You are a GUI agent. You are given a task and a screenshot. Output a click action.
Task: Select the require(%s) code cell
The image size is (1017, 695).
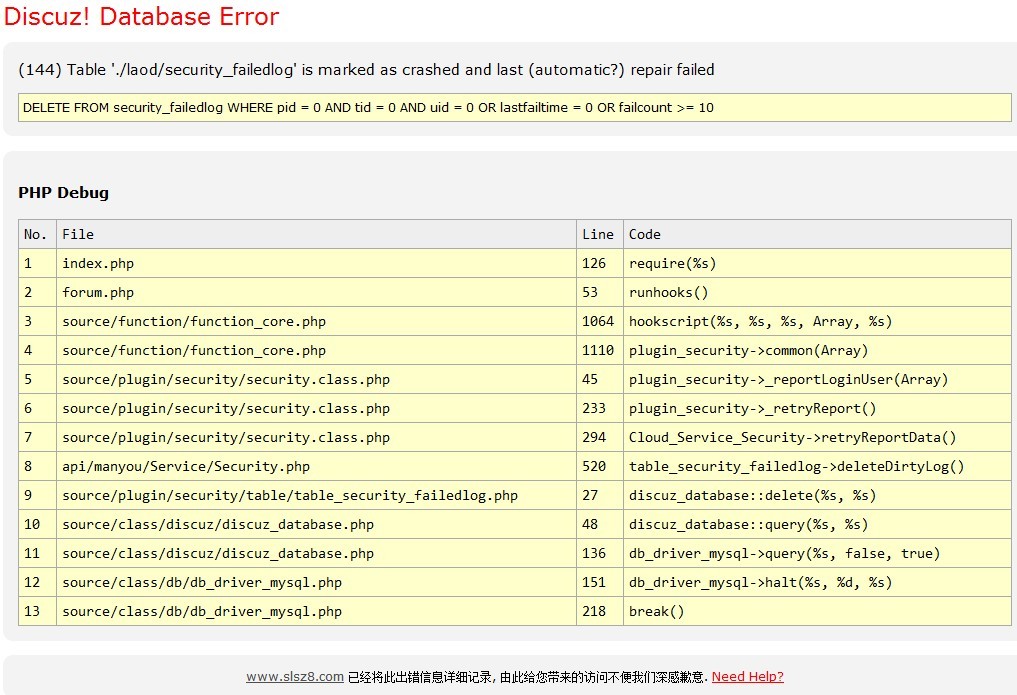[817, 263]
